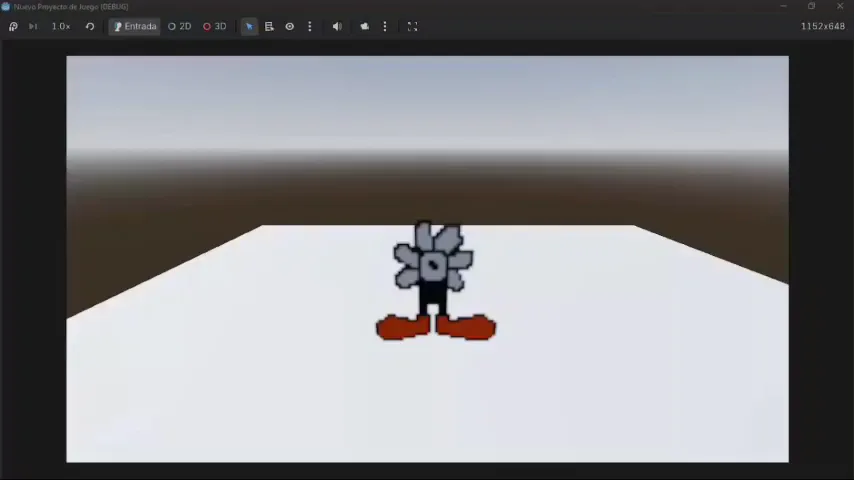Image resolution: width=854 pixels, height=480 pixels.
Task: Mute game audio with the speaker icon
Action: point(337,26)
